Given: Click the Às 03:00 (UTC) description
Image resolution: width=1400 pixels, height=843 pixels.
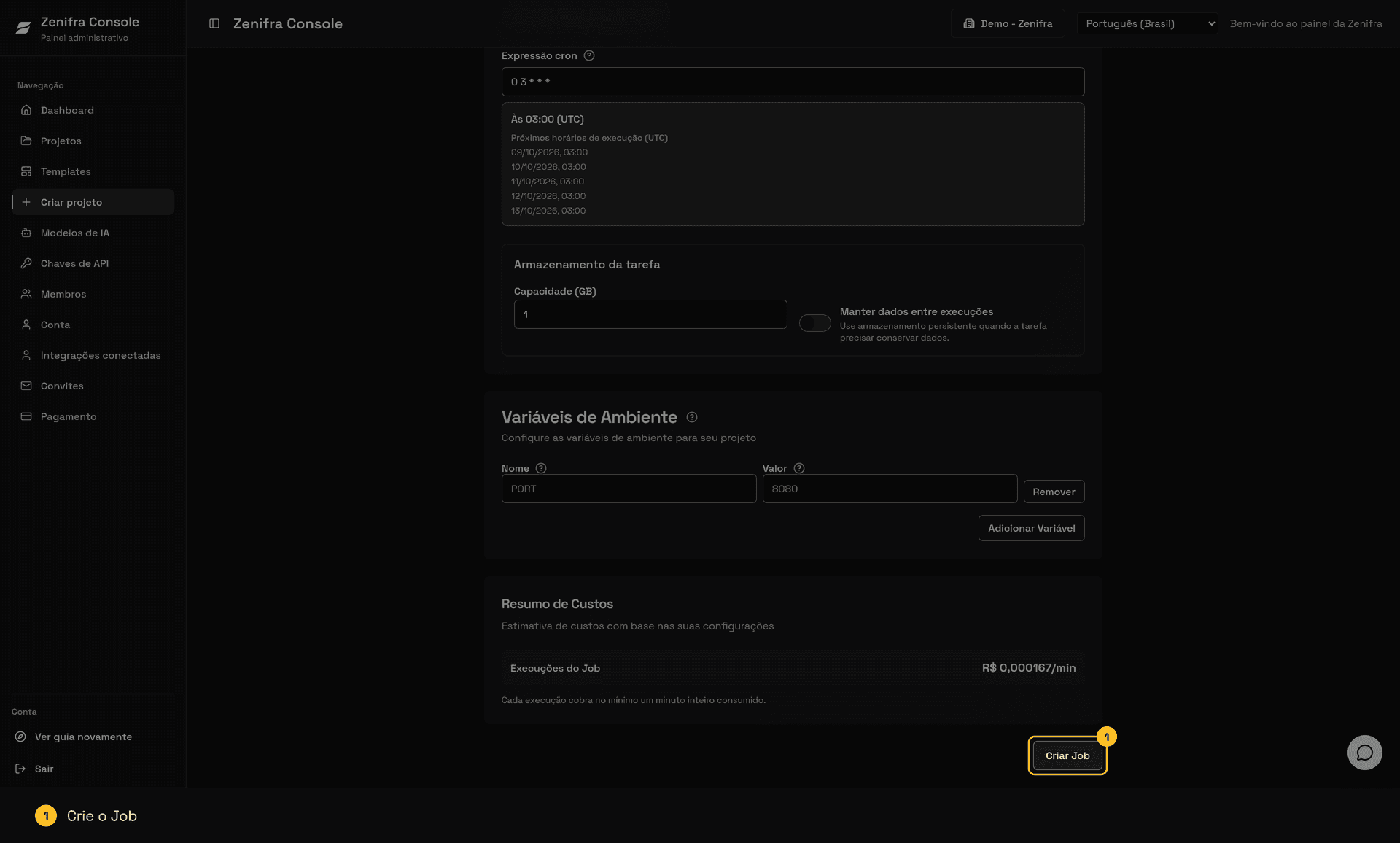Looking at the screenshot, I should (547, 119).
